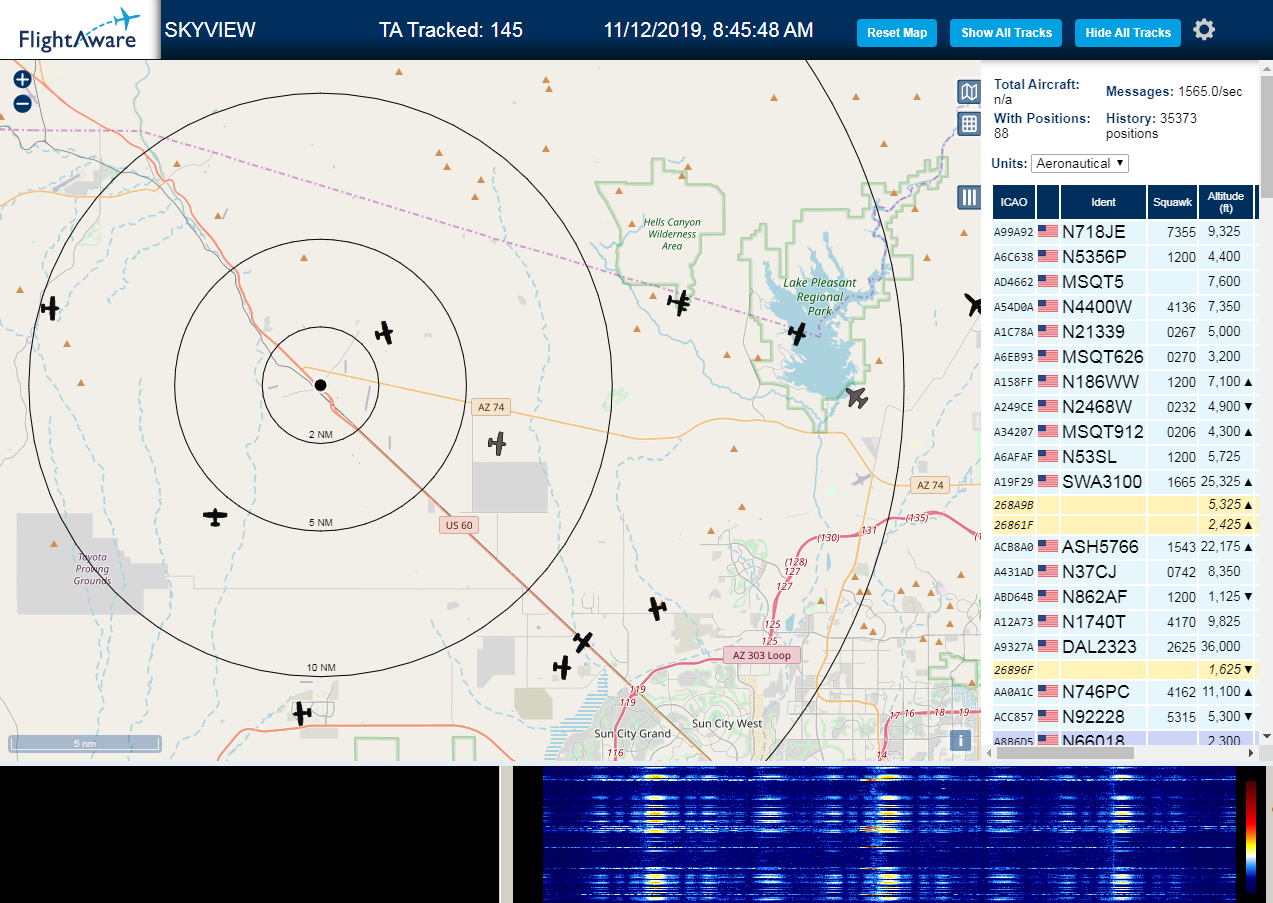Sort table by Squawk column

click(x=1172, y=202)
